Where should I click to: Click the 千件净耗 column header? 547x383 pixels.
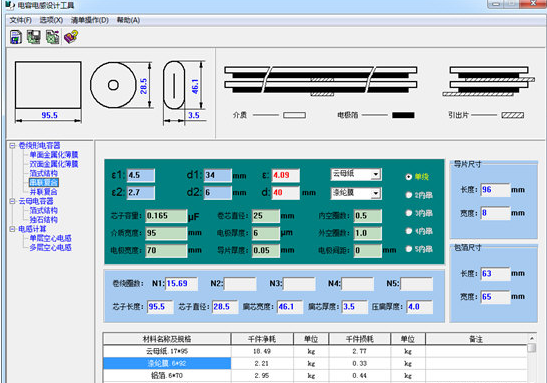pyautogui.click(x=262, y=339)
